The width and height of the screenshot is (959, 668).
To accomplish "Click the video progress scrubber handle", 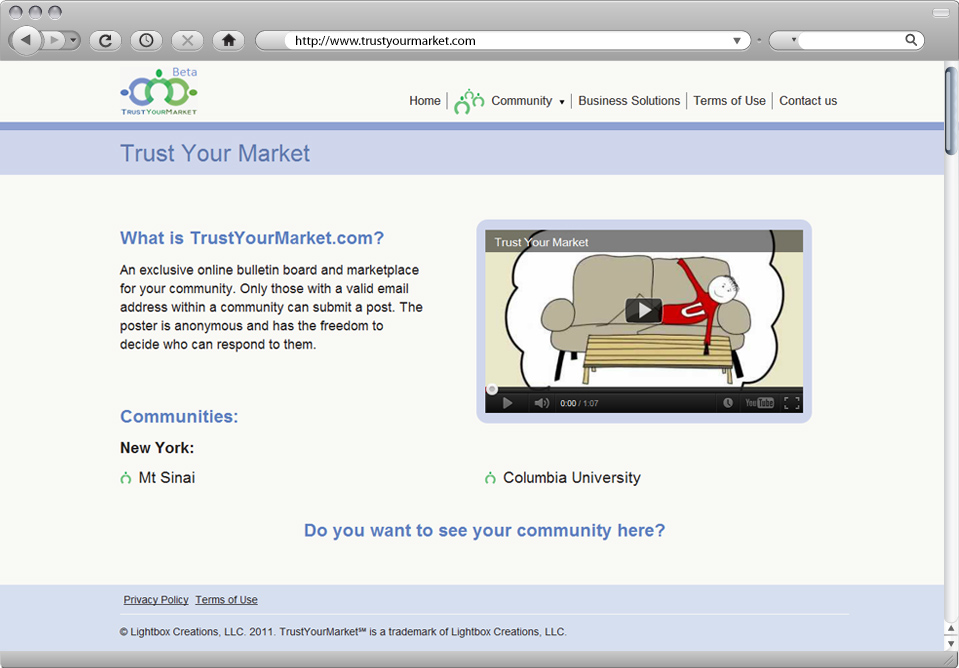I will click(x=492, y=389).
